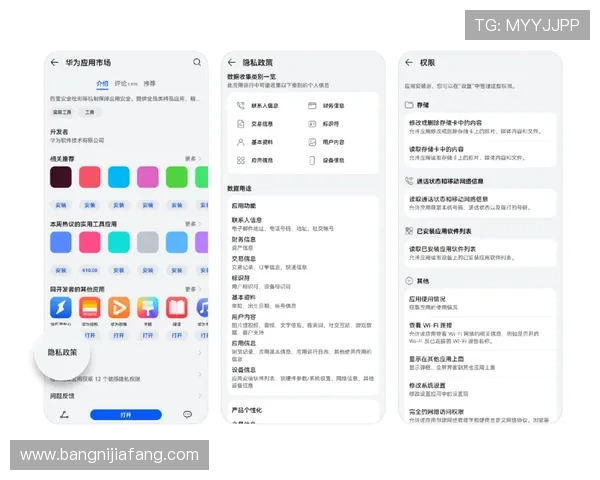Open grey app in 本周热议 row
The height and width of the screenshot is (480, 600).
pos(148,242)
